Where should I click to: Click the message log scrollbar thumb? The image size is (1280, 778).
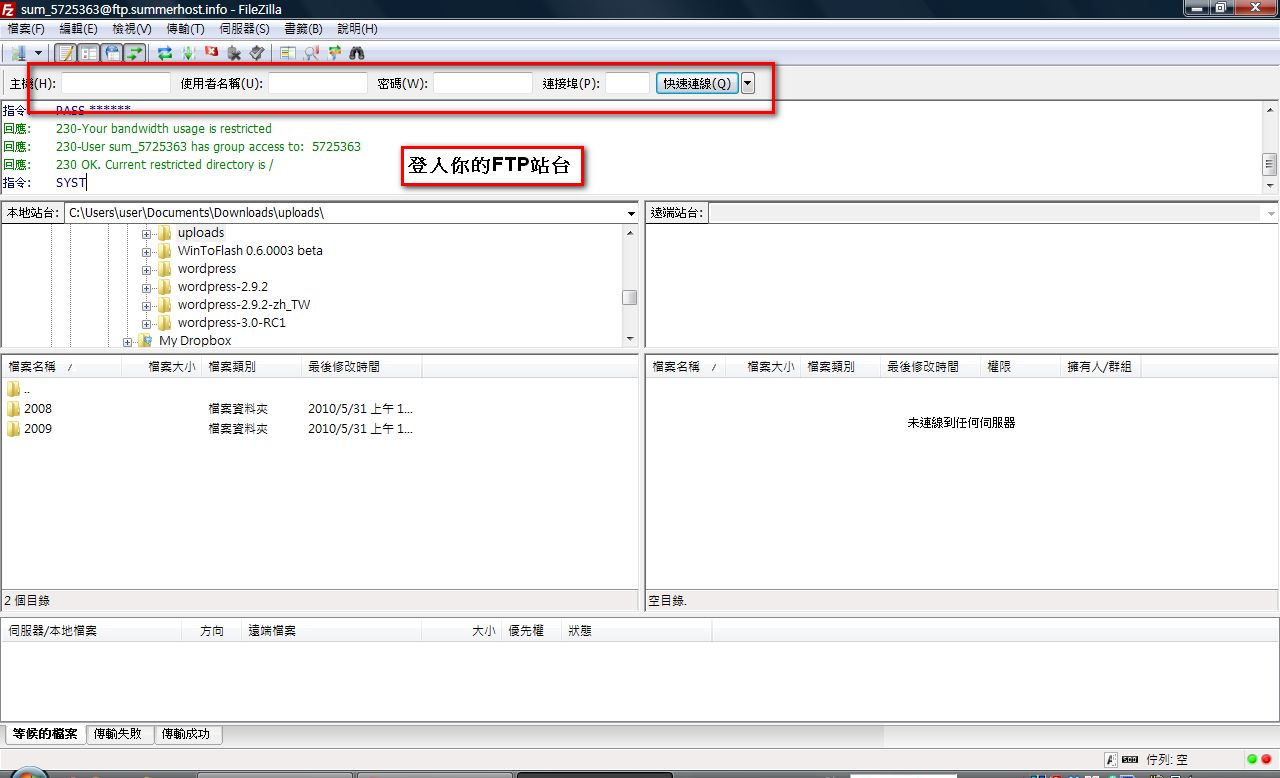tap(1270, 164)
